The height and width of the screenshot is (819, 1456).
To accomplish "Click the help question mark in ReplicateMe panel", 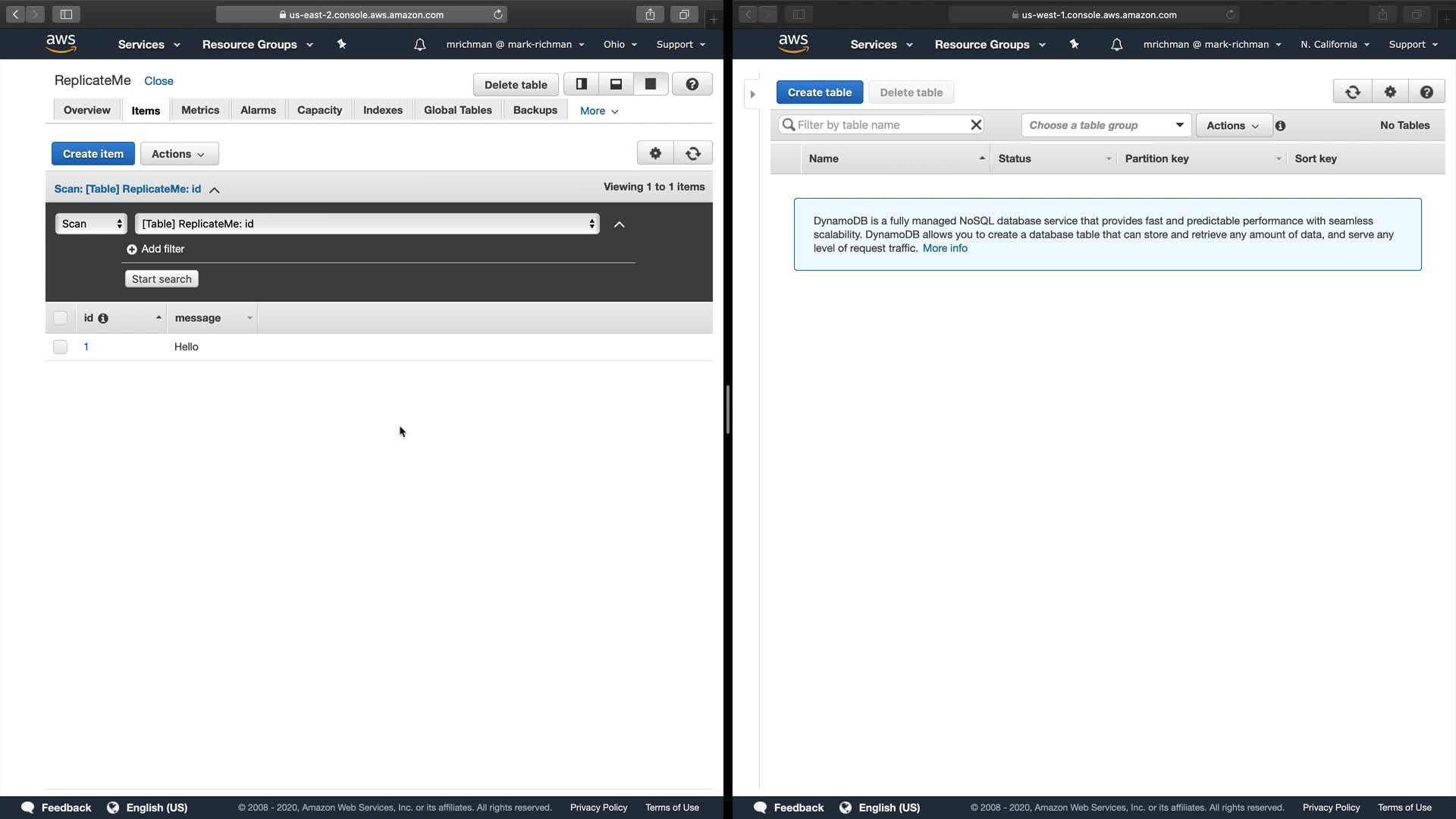I will (692, 84).
